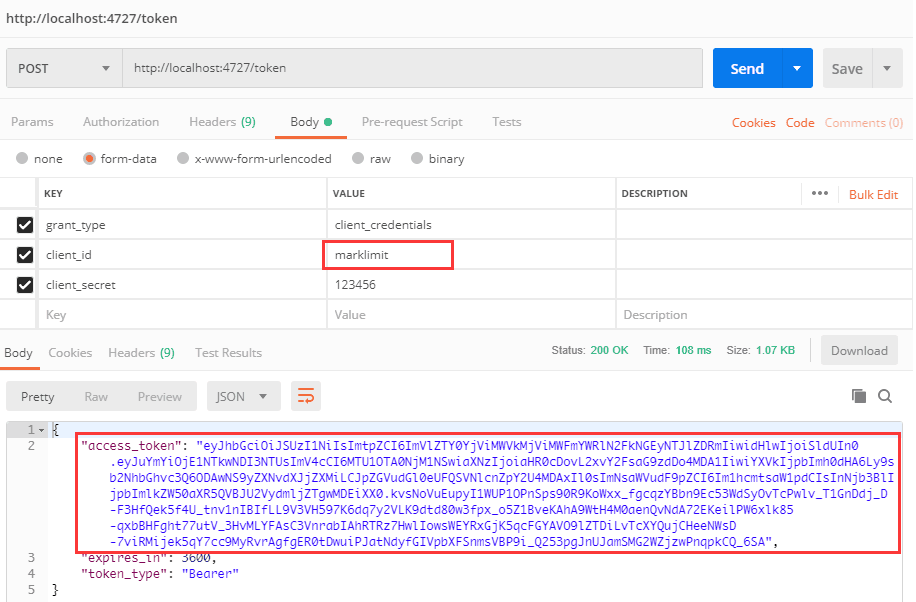Click the 200 OK status text

(609, 350)
